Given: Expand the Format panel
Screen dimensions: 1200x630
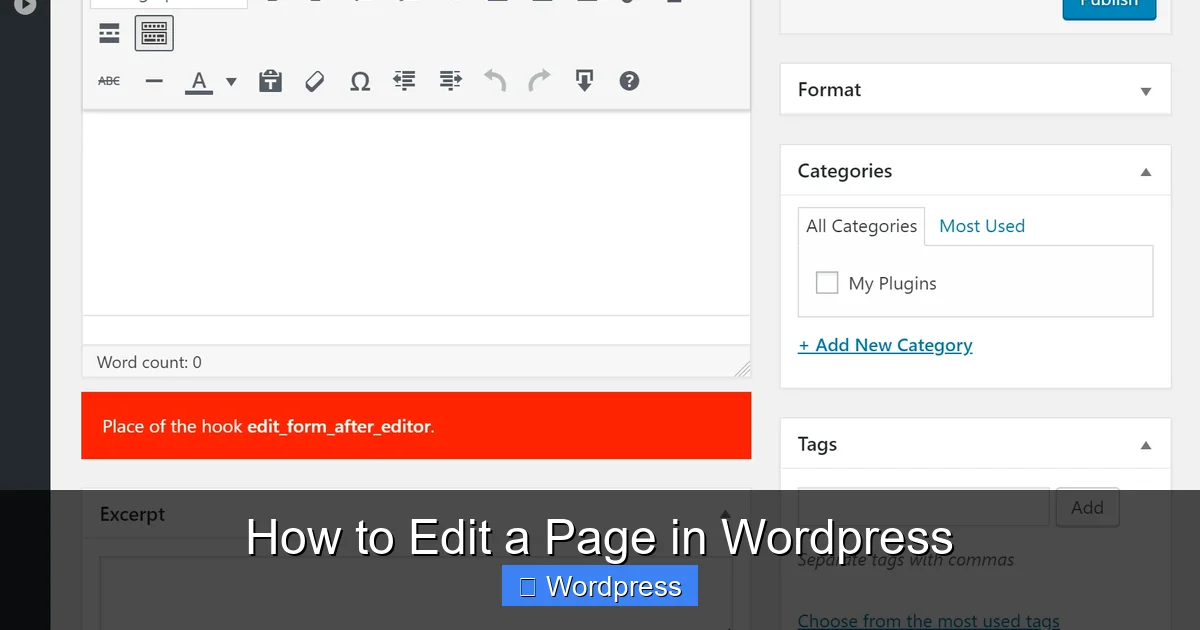Looking at the screenshot, I should coord(1145,90).
